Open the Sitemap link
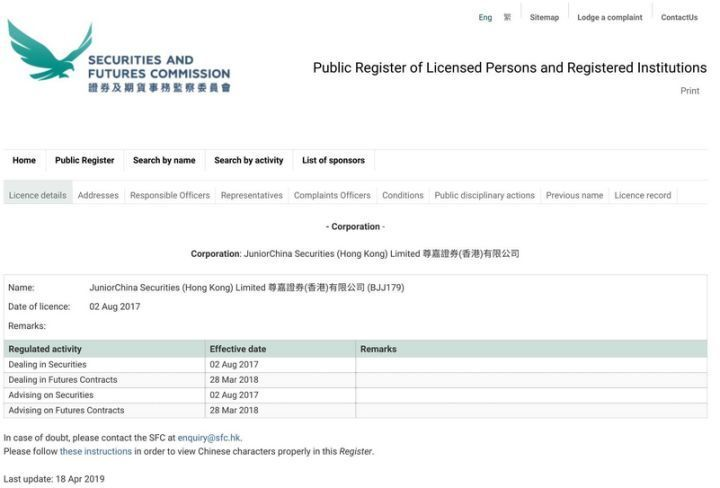The height and width of the screenshot is (488, 720). (x=544, y=17)
